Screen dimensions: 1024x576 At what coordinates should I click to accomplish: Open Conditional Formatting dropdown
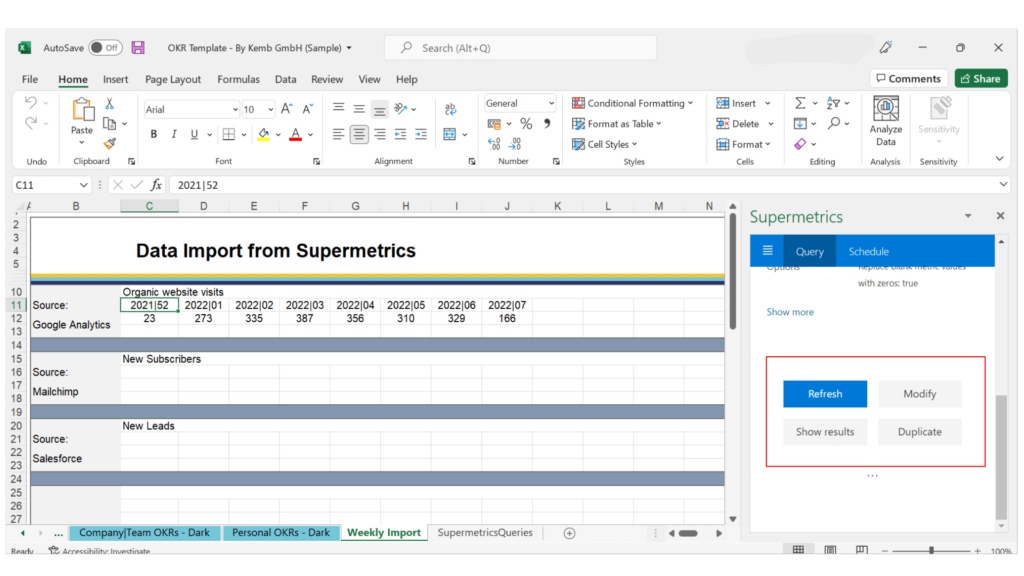(633, 103)
